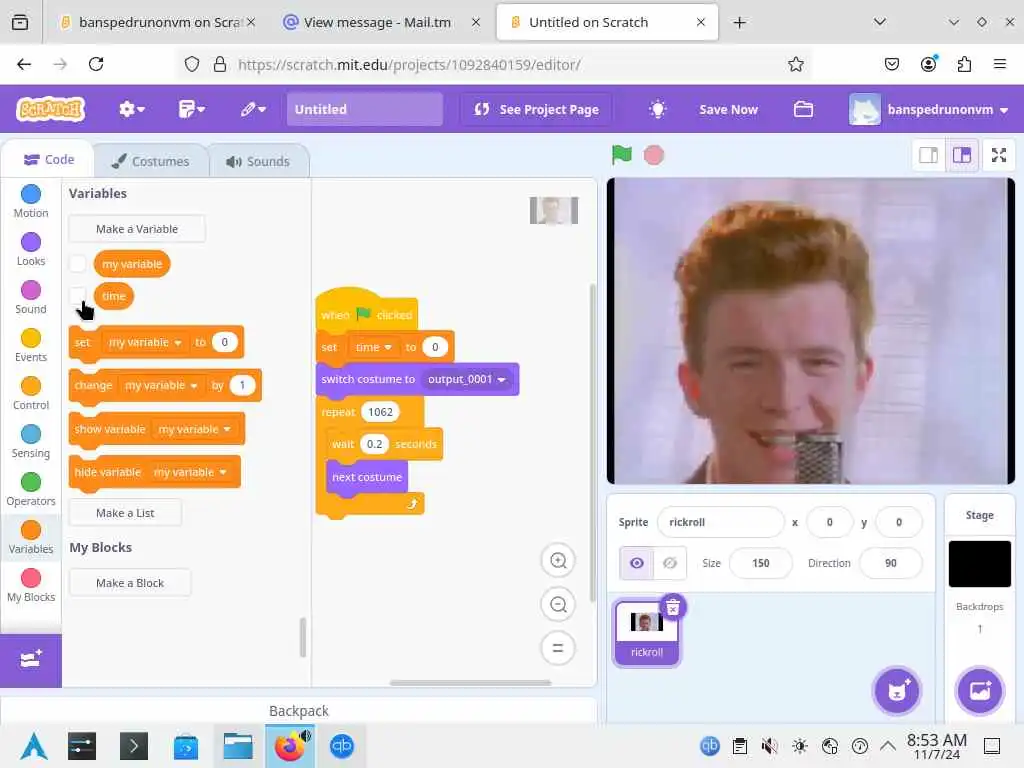Enter full screen stage mode
The height and width of the screenshot is (768, 1024).
(x=999, y=155)
